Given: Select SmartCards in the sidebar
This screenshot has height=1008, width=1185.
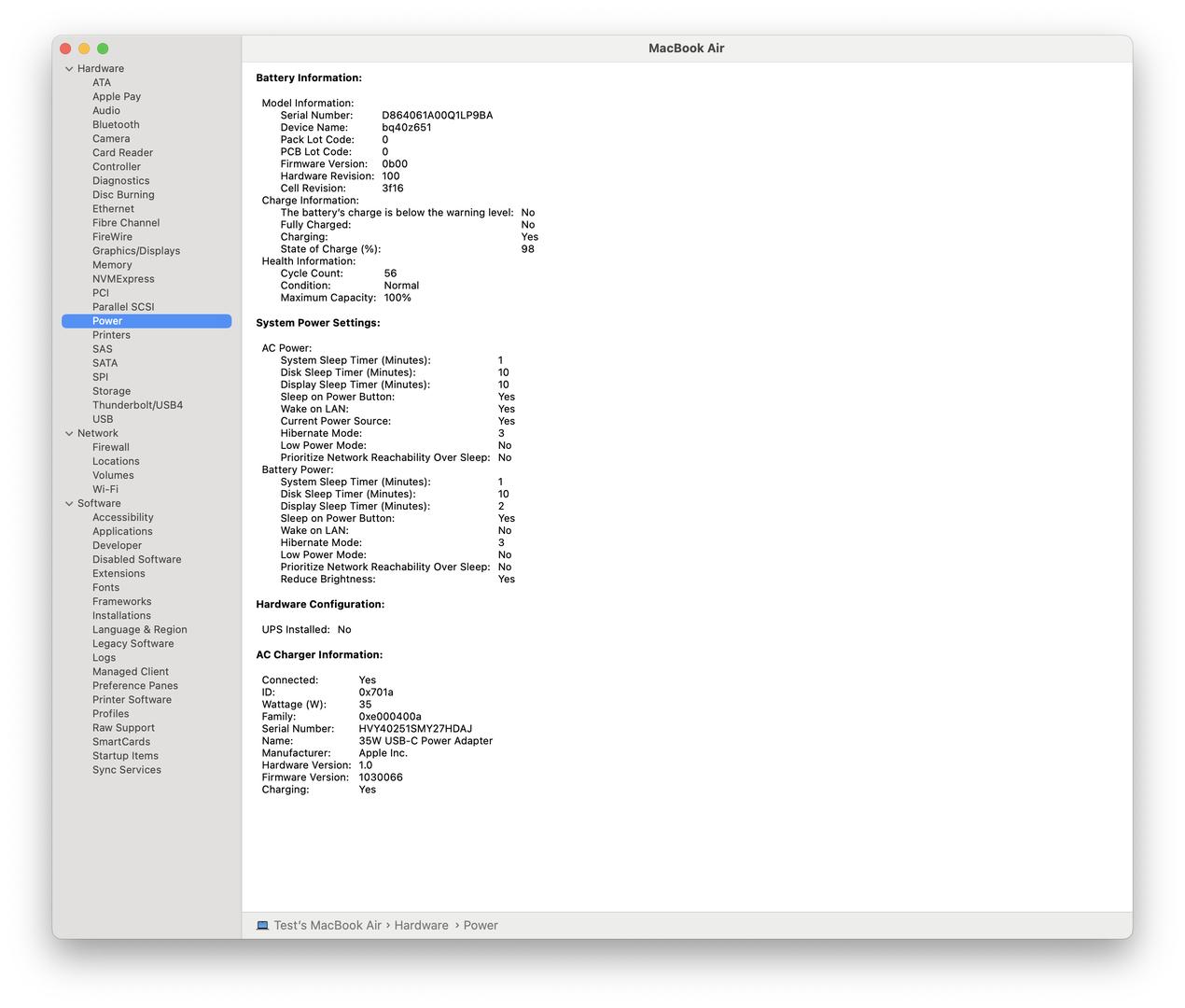Looking at the screenshot, I should pyautogui.click(x=121, y=742).
